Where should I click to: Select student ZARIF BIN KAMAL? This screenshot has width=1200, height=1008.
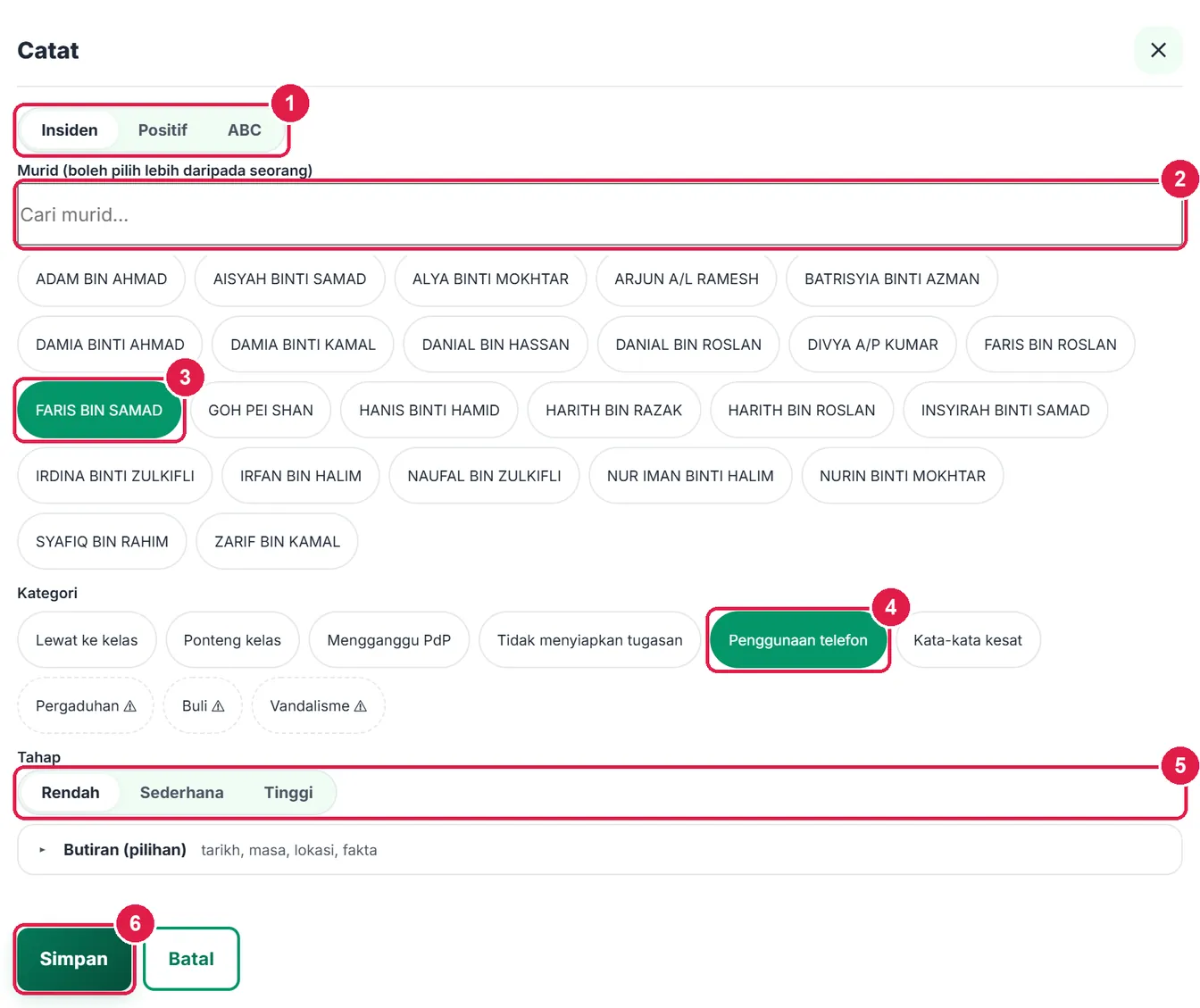[277, 542]
